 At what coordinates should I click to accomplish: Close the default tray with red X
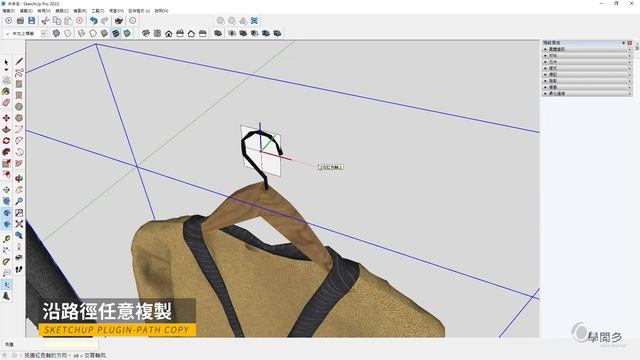[x=630, y=43]
